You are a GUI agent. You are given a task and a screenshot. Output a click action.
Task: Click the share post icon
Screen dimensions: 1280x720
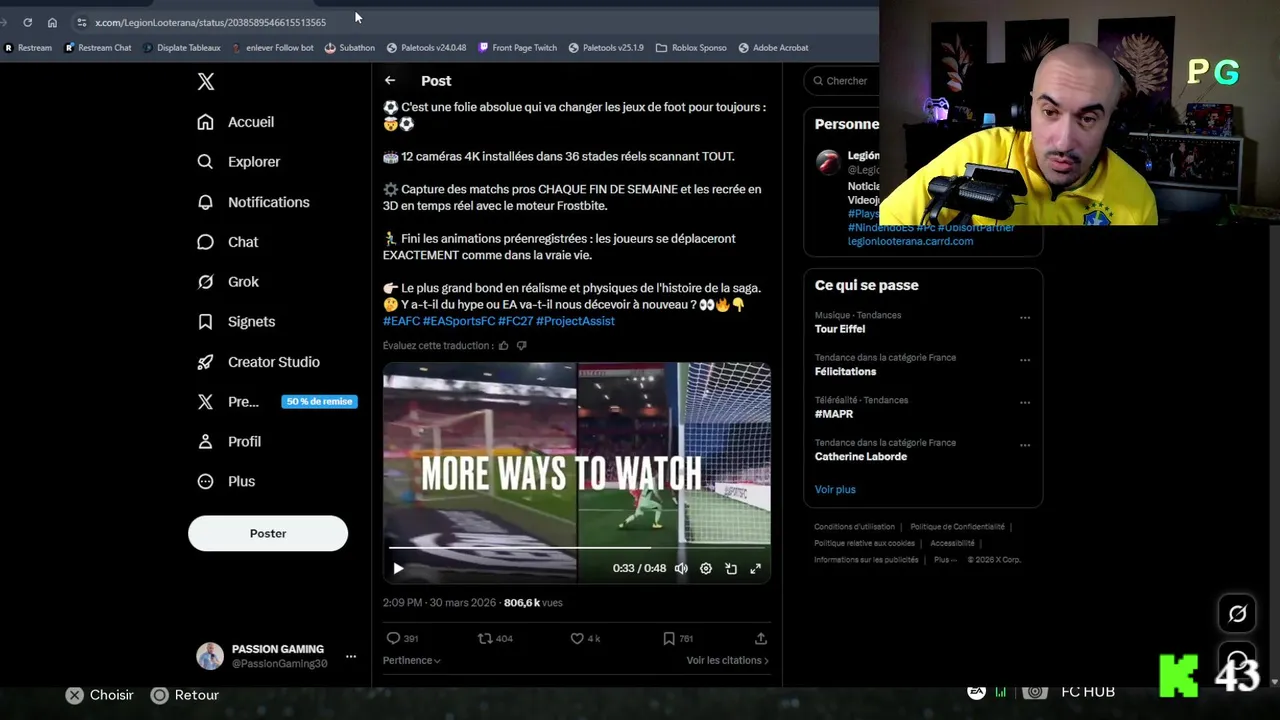(761, 638)
